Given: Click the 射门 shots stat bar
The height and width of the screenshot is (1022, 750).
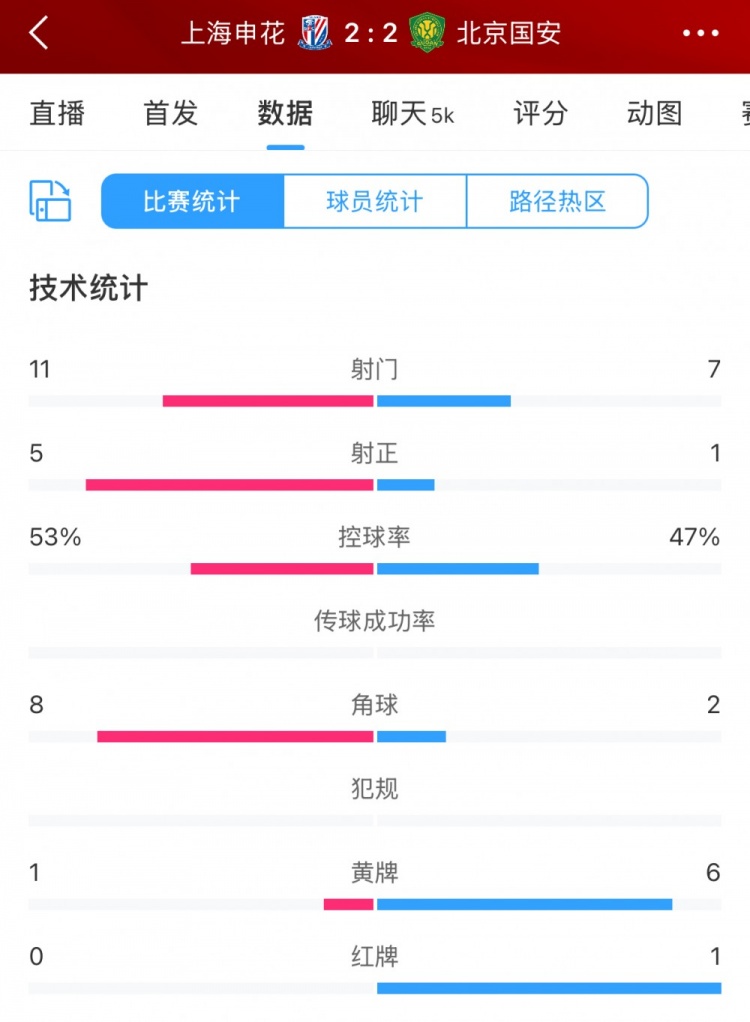Looking at the screenshot, I should click(375, 399).
